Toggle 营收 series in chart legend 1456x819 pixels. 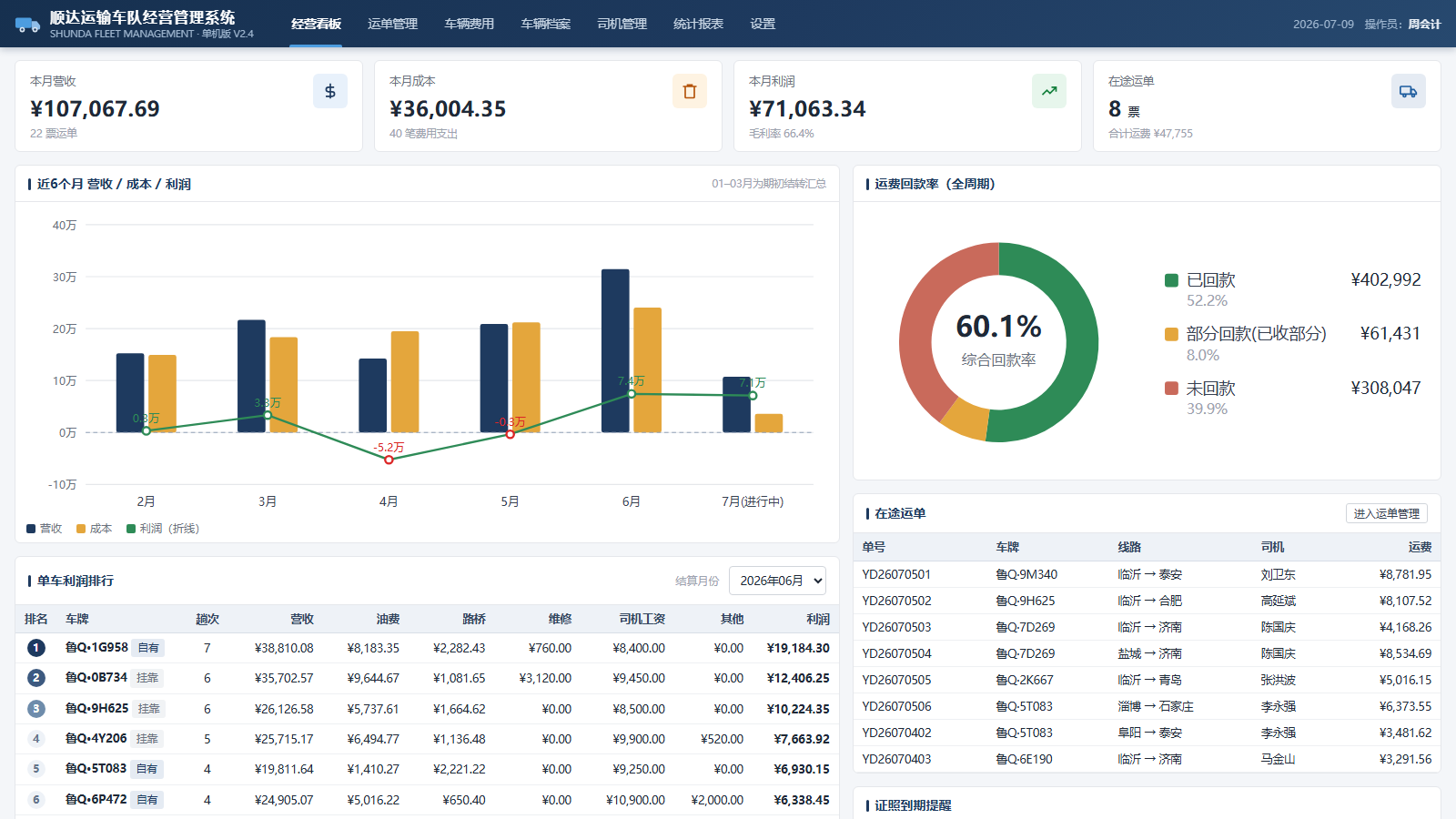(x=45, y=529)
